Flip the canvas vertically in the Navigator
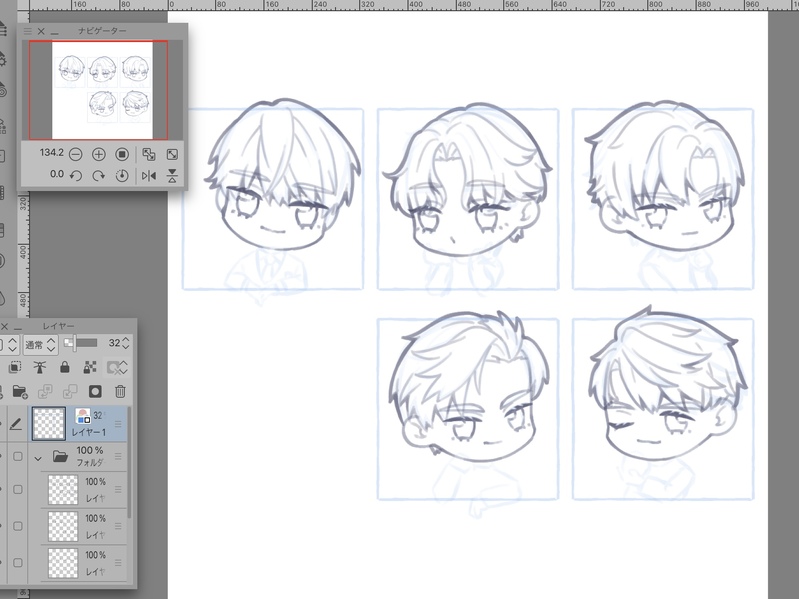This screenshot has height=599, width=799. pyautogui.click(x=172, y=176)
